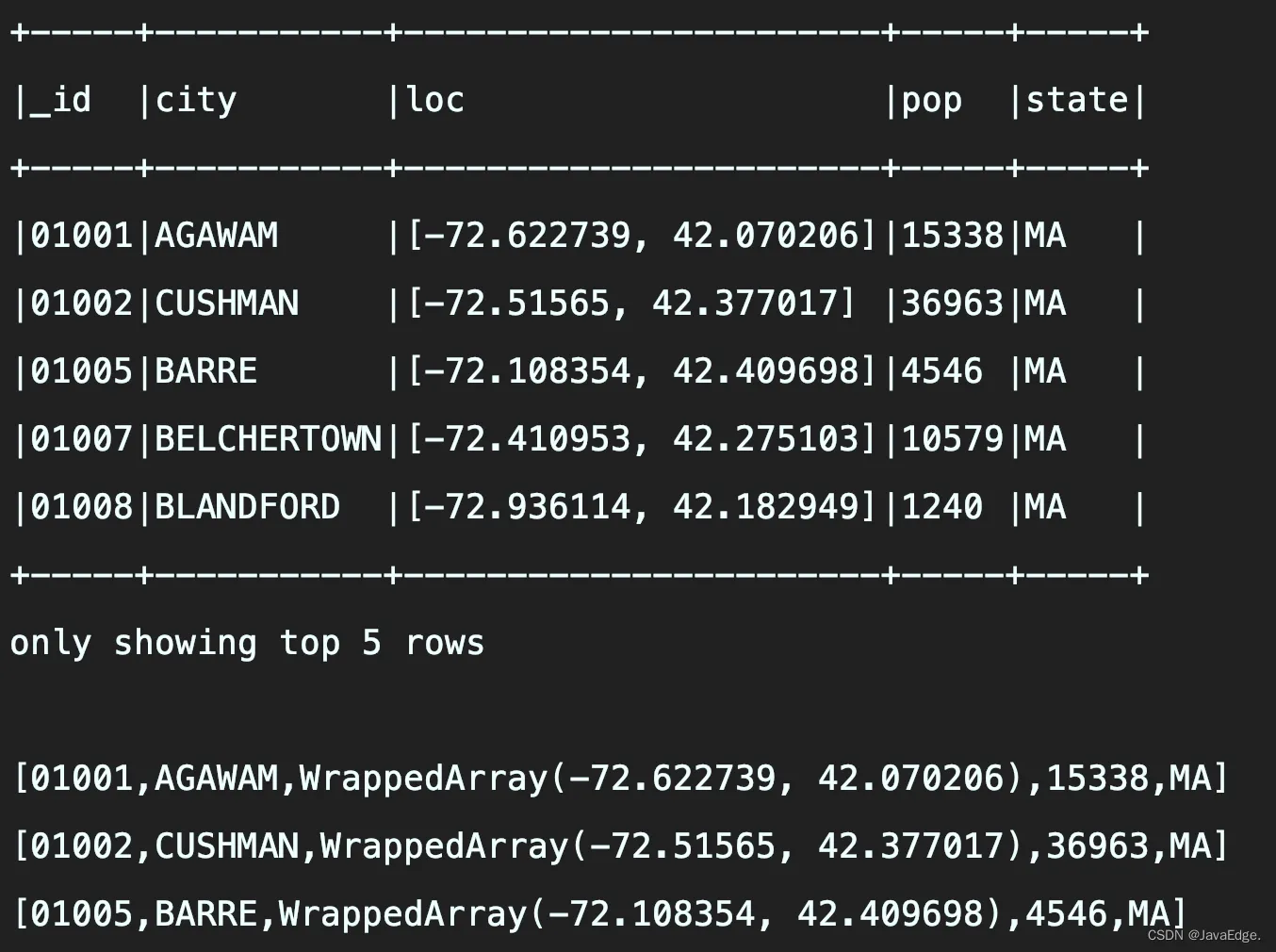This screenshot has height=952, width=1276.
Task: Select the id value 01007
Action: coord(81,439)
